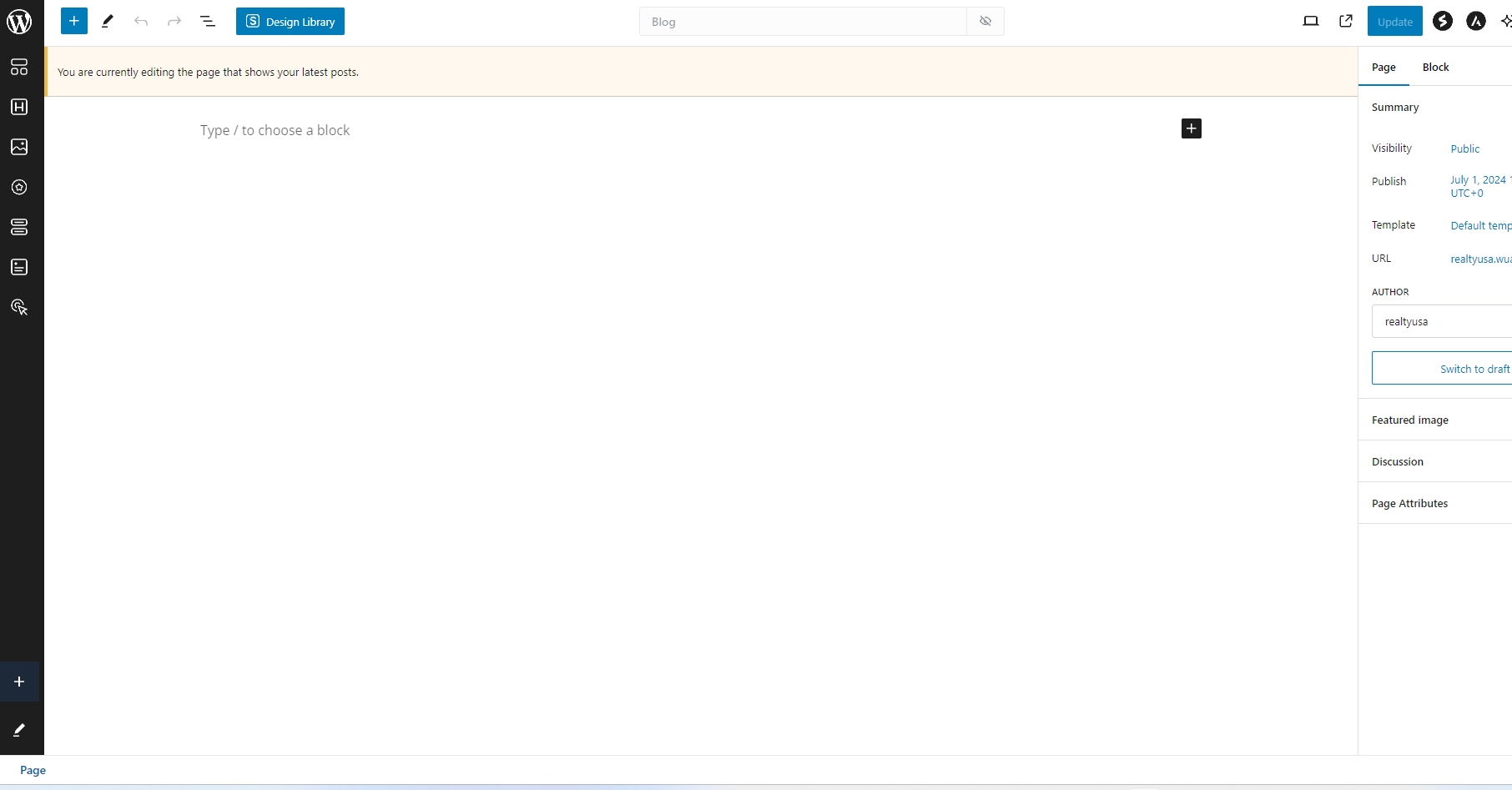Open the heading block icon in sidebar
Viewport: 1512px width, 790px height.
pyautogui.click(x=19, y=107)
